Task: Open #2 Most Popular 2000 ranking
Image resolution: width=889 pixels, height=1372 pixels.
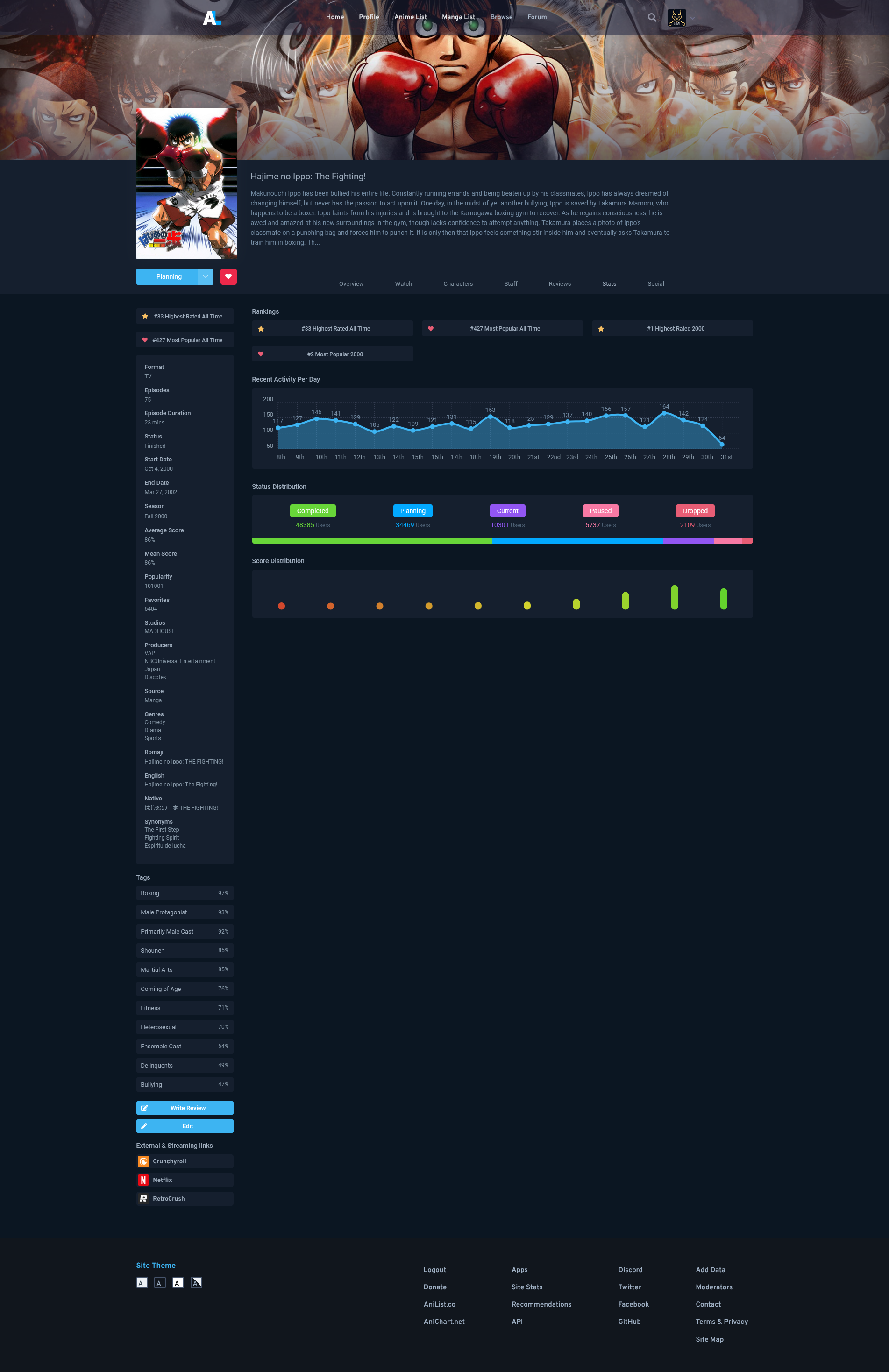Action: (x=332, y=354)
